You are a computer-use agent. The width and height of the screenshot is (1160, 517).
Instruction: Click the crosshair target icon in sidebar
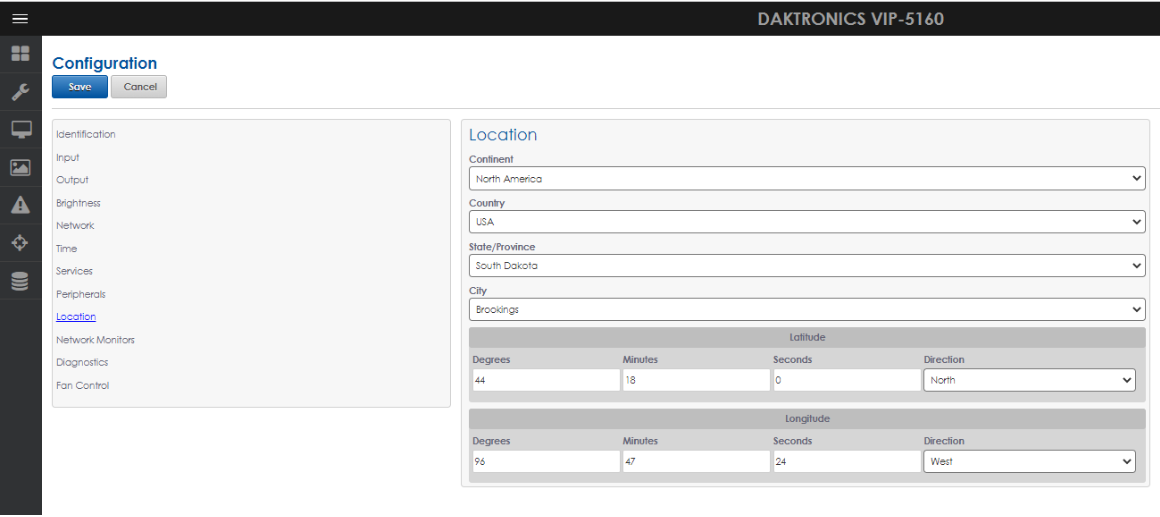click(x=20, y=243)
